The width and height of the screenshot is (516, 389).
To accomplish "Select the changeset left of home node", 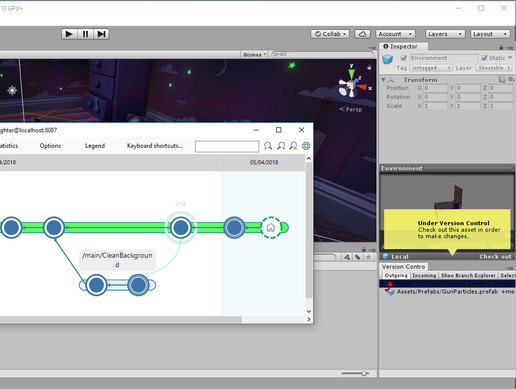I will tap(234, 228).
